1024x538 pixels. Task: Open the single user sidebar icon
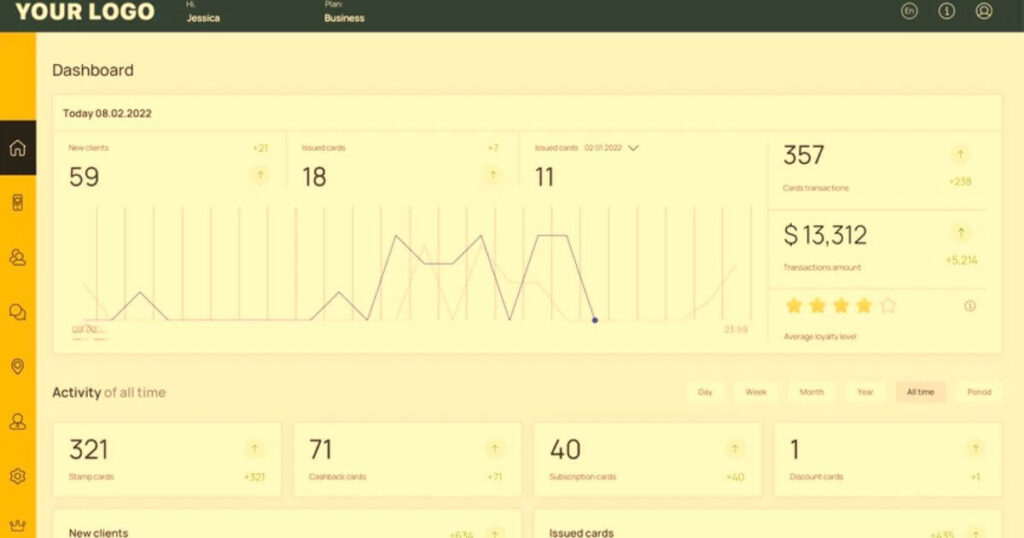click(18, 421)
